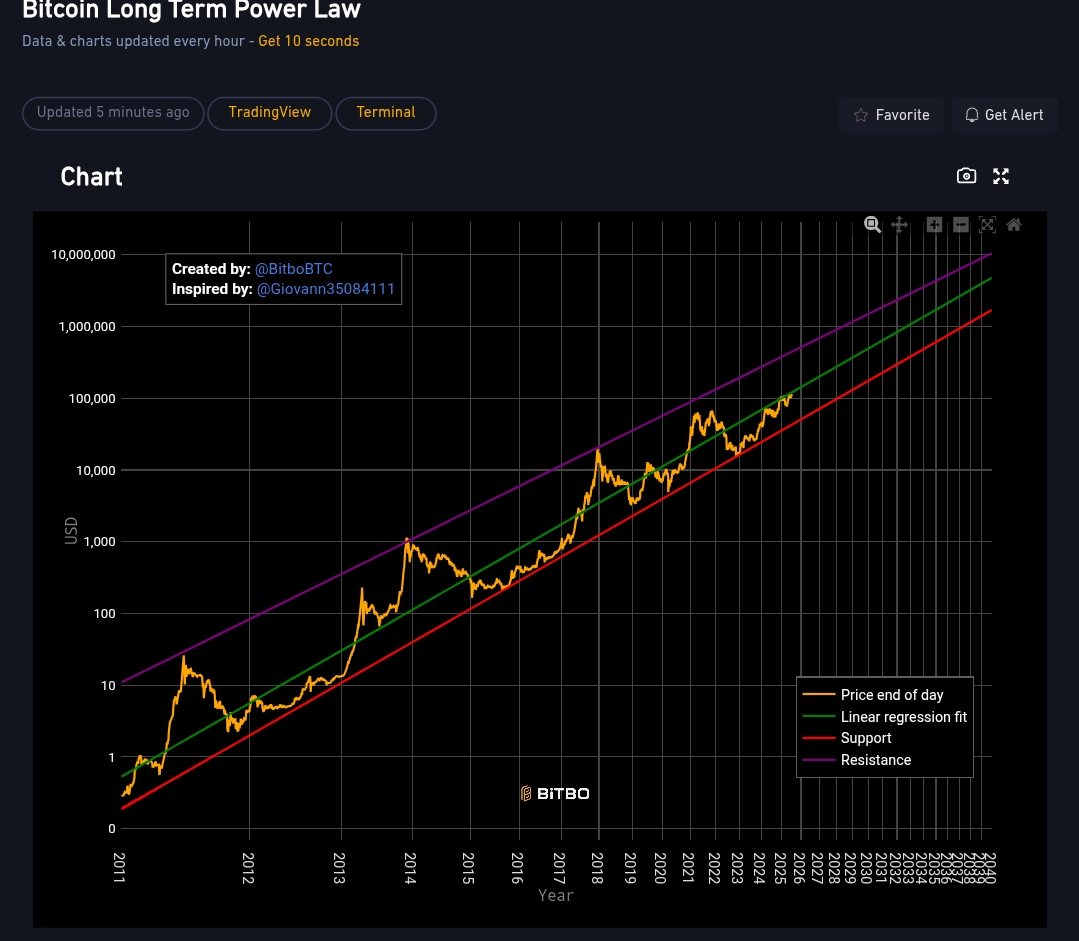Viewport: 1079px width, 941px height.
Task: Open the Terminal view
Action: (386, 113)
